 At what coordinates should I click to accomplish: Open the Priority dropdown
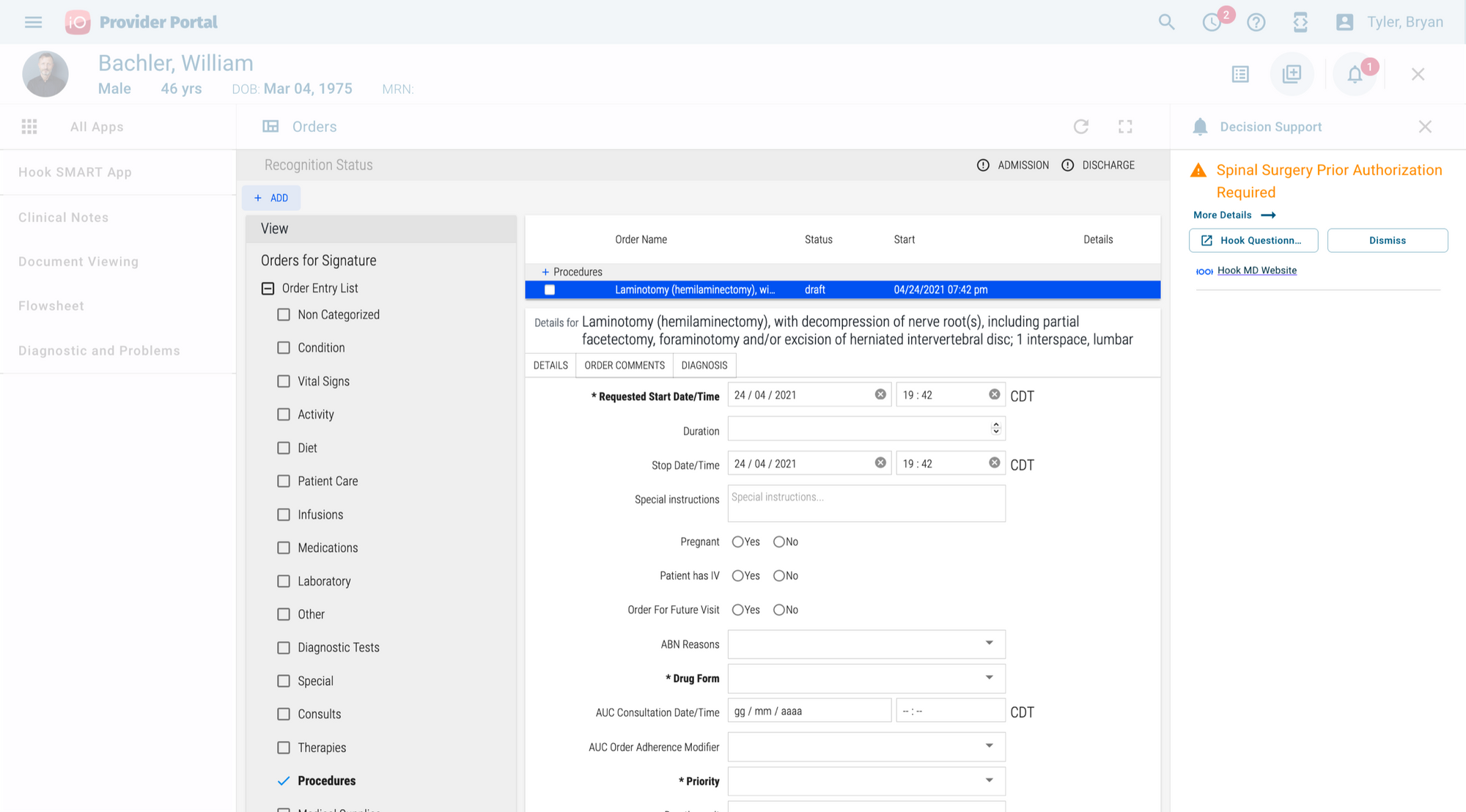click(866, 780)
